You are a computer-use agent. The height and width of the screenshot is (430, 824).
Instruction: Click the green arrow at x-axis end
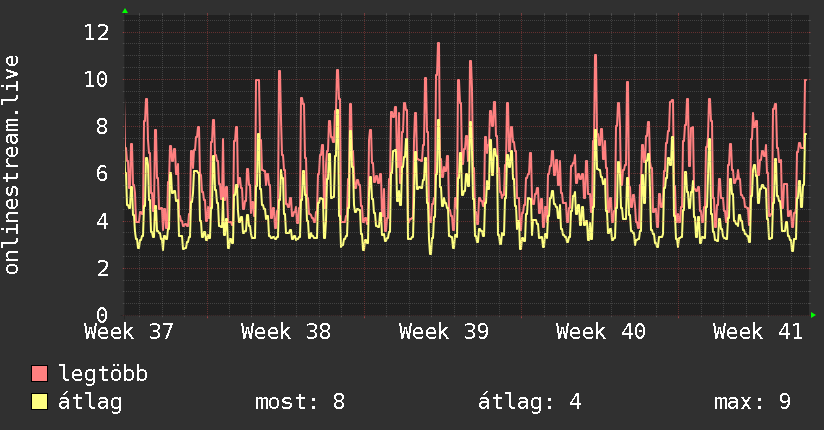click(x=813, y=315)
